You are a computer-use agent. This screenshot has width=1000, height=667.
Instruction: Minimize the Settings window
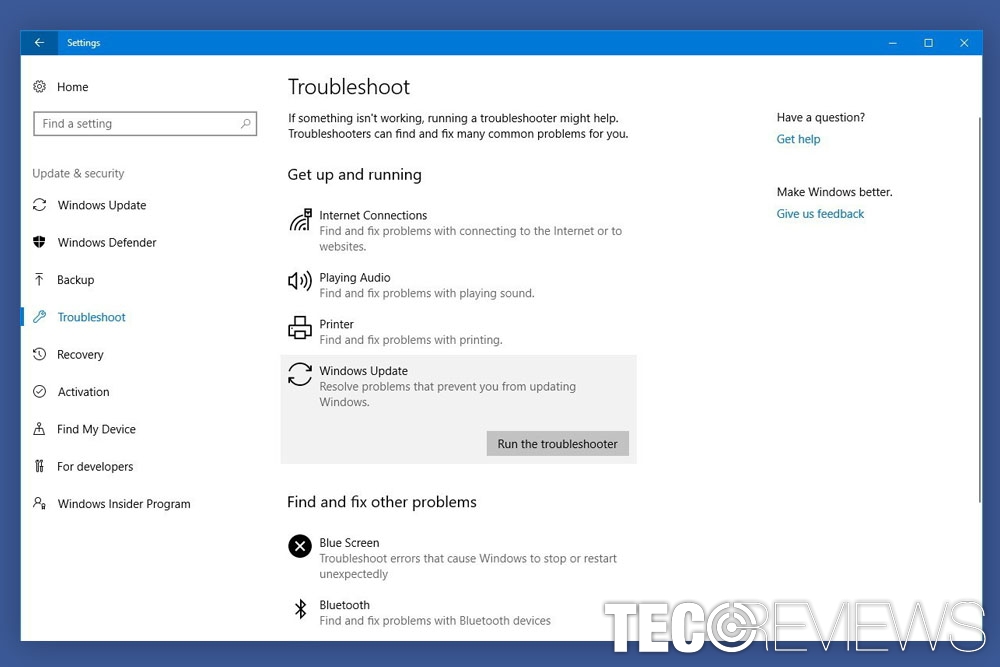[893, 43]
